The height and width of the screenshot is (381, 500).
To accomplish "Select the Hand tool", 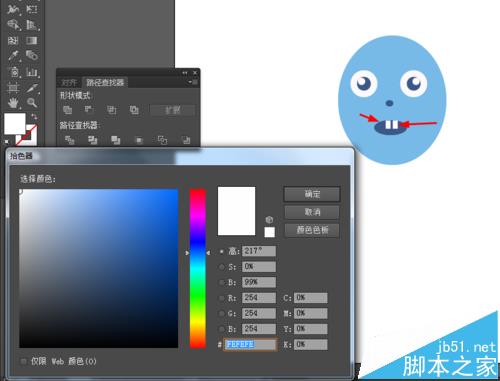I will (13, 103).
